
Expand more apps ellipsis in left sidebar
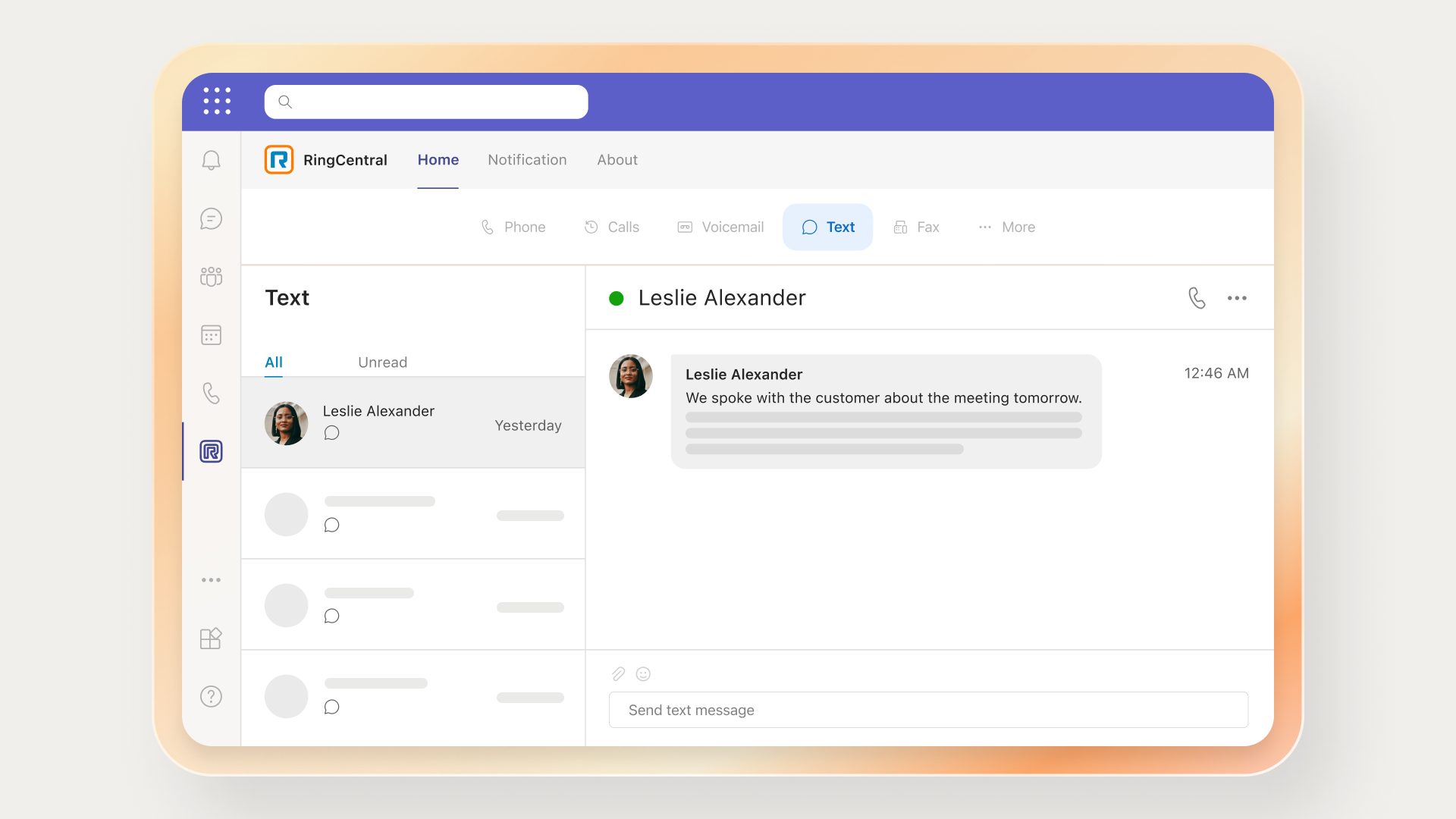pos(211,580)
